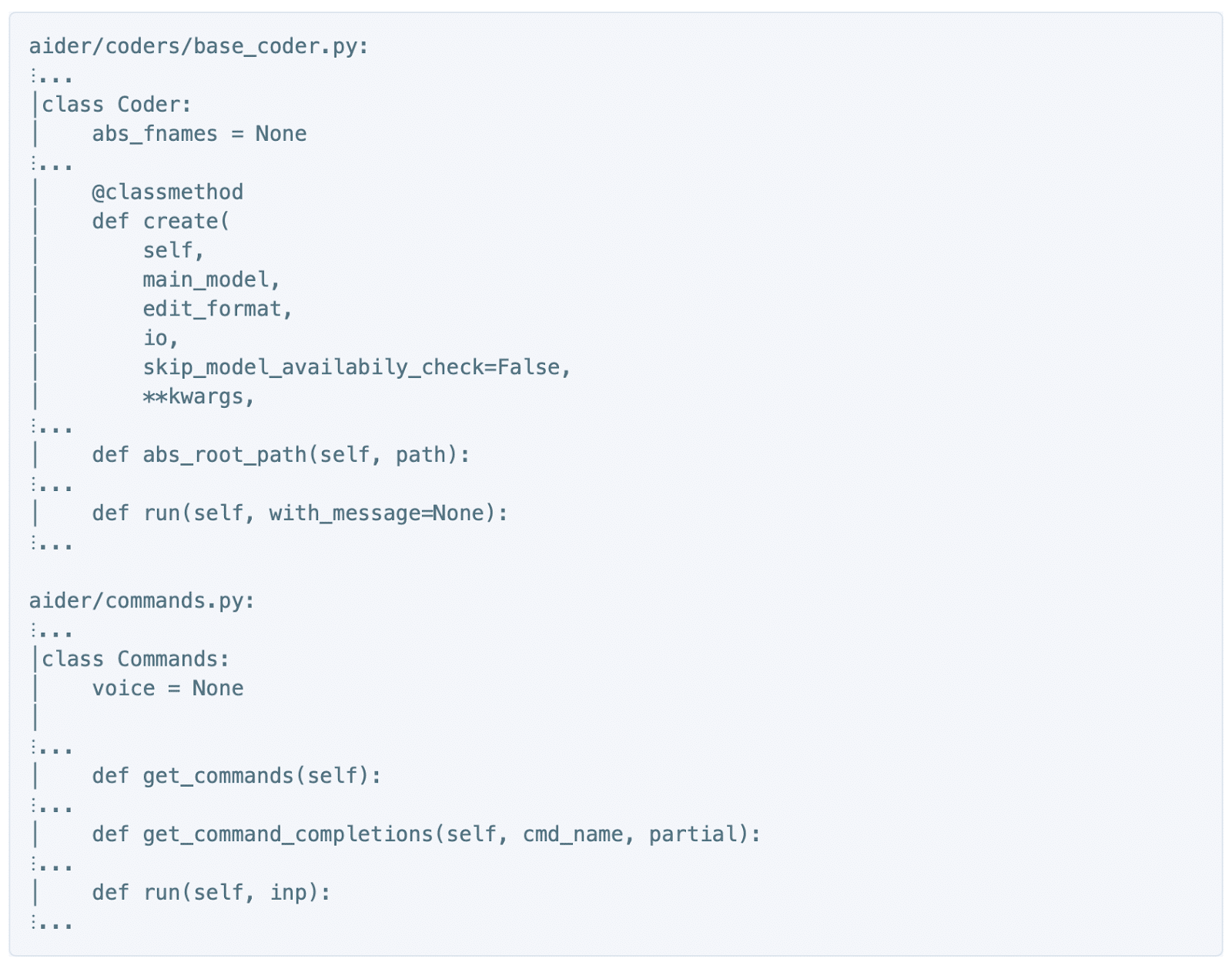Click the ellipsis directly below 'voice = None' block

tap(52, 747)
